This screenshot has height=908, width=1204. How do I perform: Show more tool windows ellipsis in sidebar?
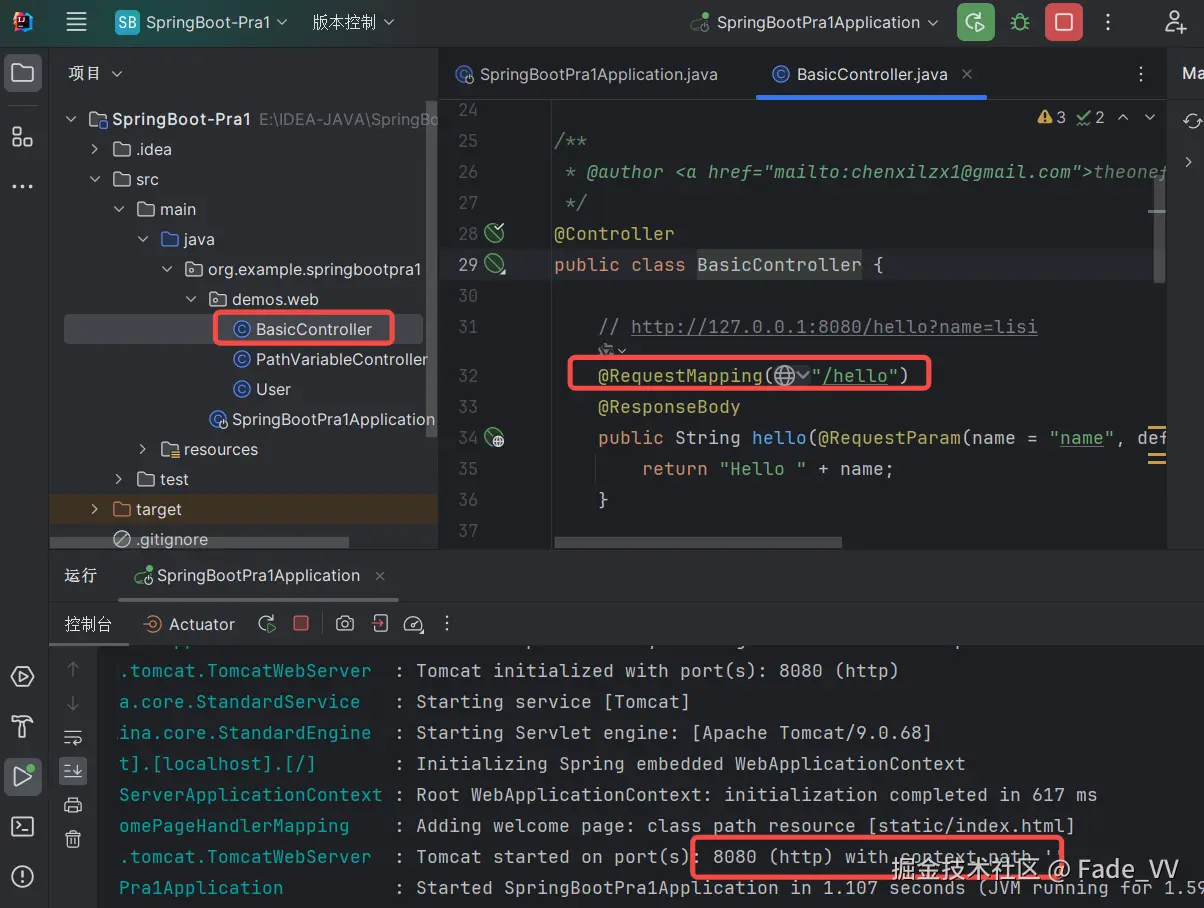point(22,187)
